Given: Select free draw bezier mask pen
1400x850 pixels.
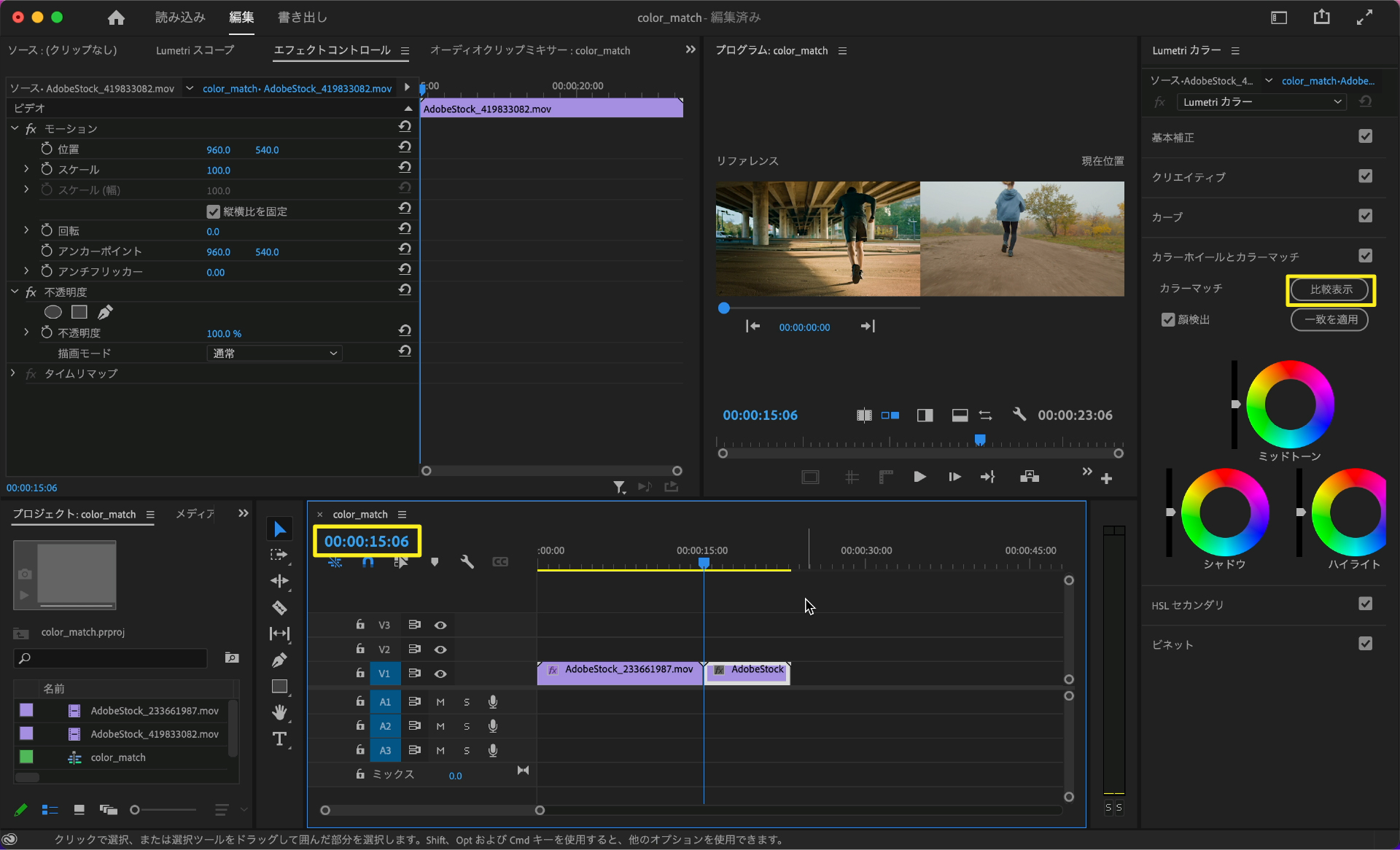Looking at the screenshot, I should point(106,312).
